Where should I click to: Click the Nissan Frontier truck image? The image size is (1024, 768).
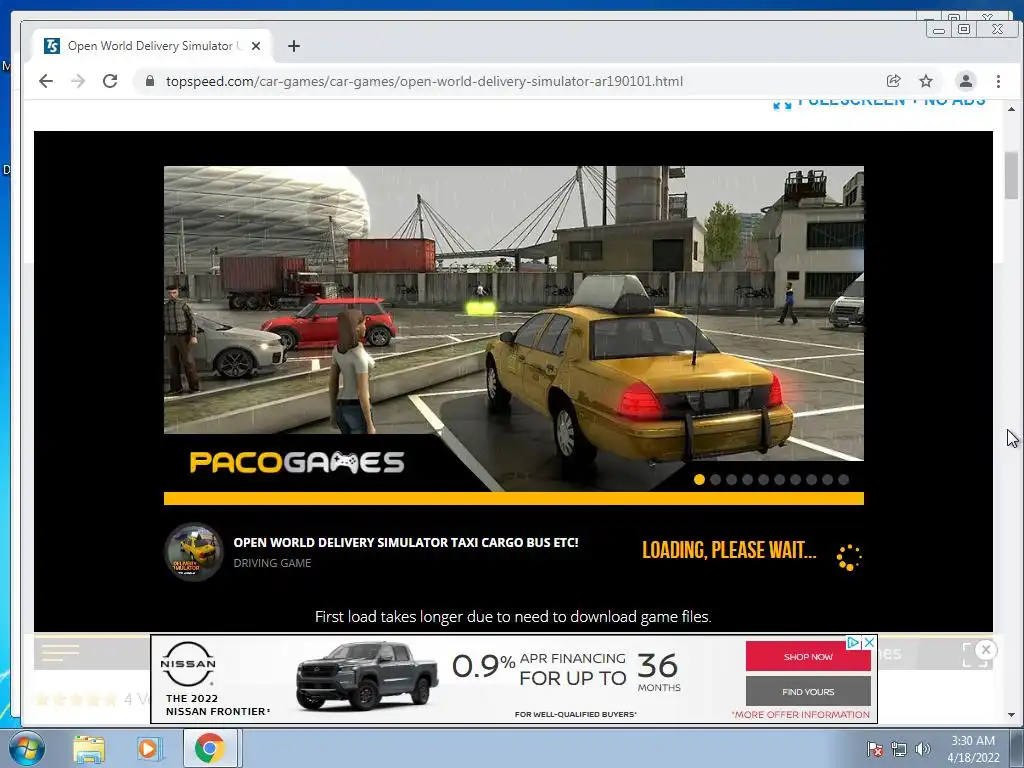(366, 677)
